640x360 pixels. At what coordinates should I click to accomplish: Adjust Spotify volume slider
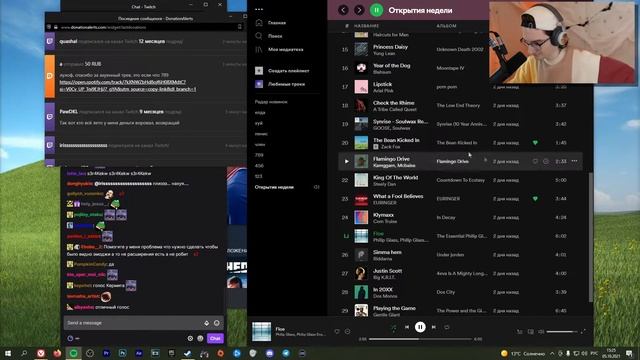pos(562,332)
